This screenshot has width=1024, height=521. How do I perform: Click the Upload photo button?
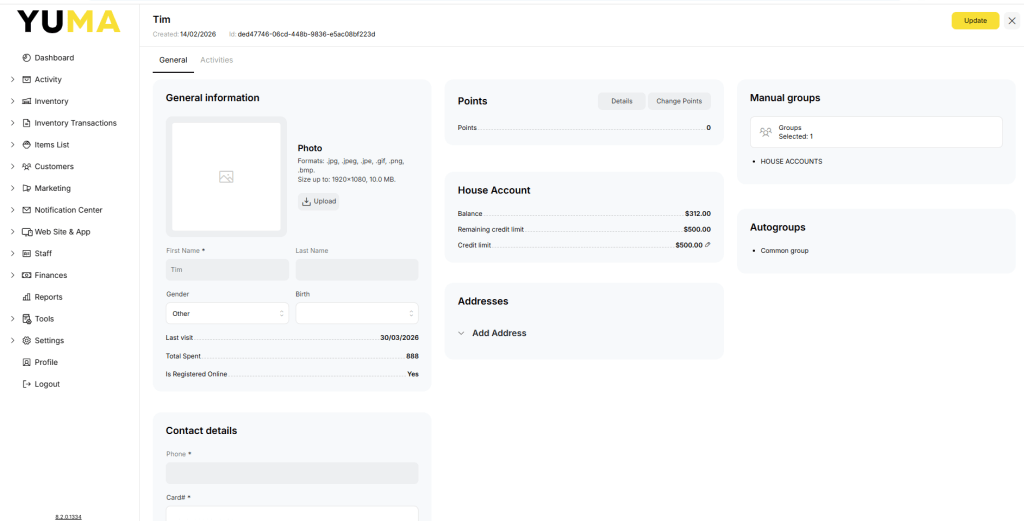[319, 201]
